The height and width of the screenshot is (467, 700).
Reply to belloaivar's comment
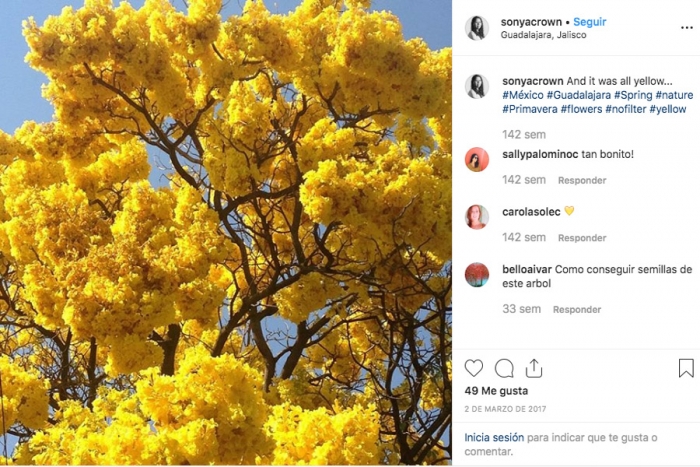[577, 309]
